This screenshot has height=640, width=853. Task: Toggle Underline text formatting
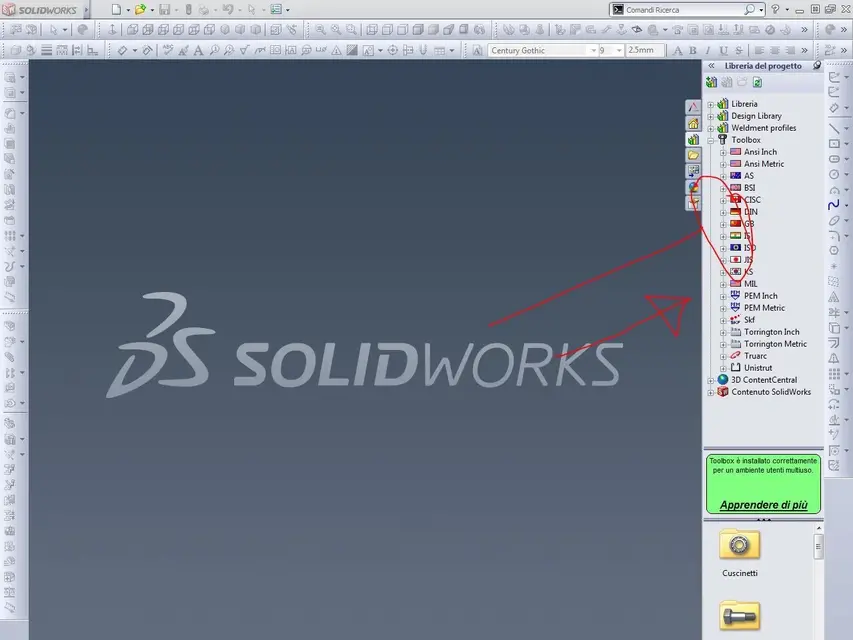pyautogui.click(x=723, y=51)
